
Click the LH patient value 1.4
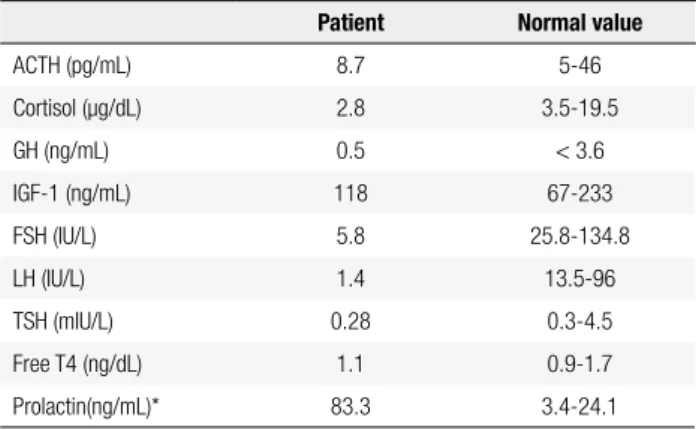[x=350, y=279]
